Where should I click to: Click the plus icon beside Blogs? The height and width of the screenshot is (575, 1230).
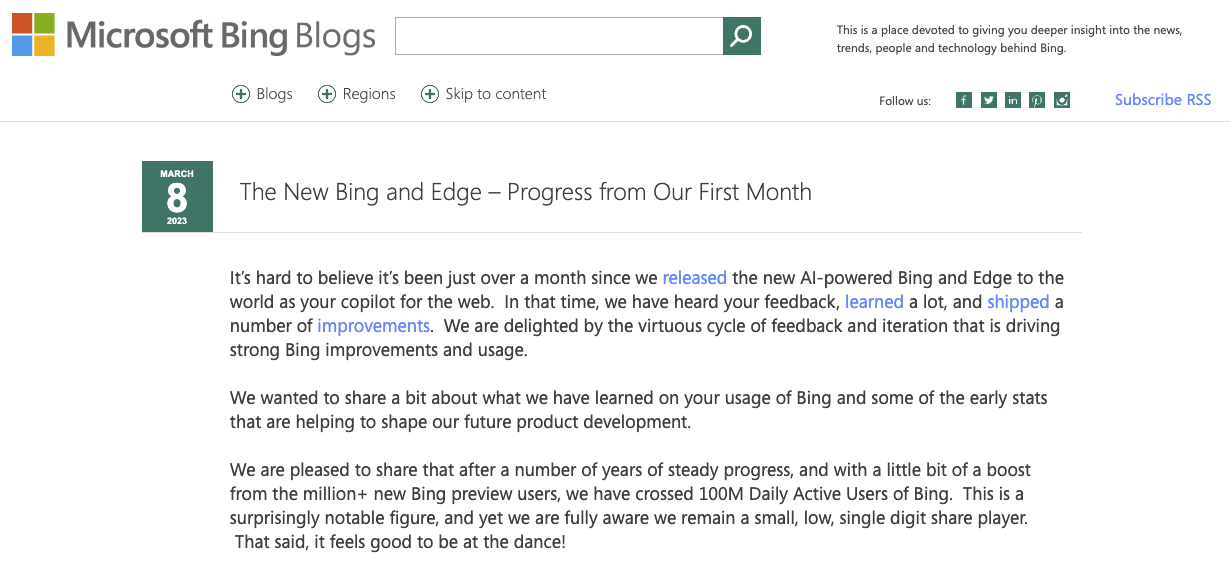pos(240,94)
